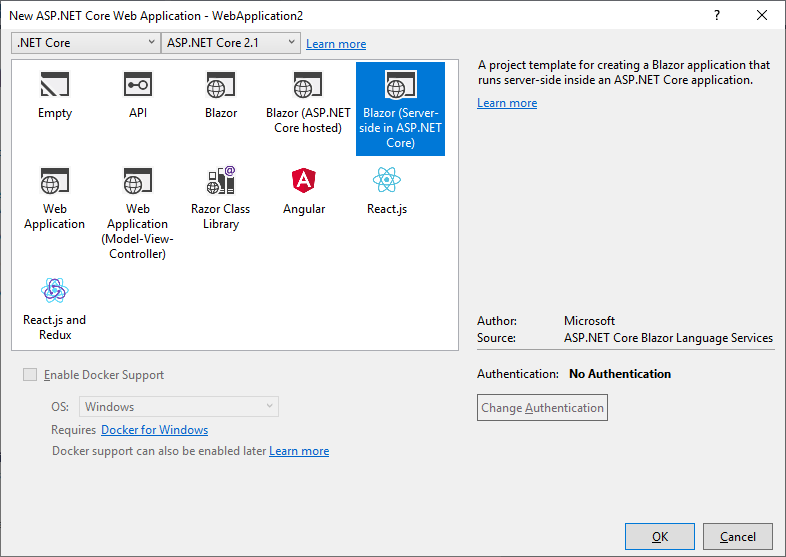
Task: Open the OS Windows dropdown
Action: pos(178,407)
